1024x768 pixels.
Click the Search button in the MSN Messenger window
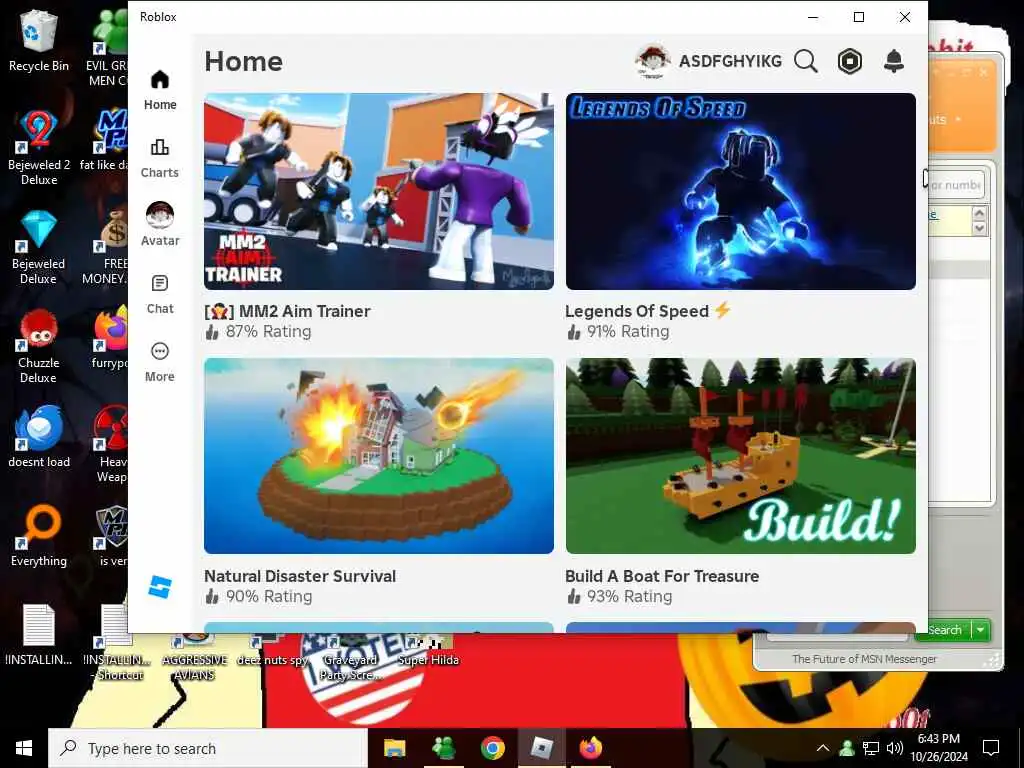click(944, 630)
